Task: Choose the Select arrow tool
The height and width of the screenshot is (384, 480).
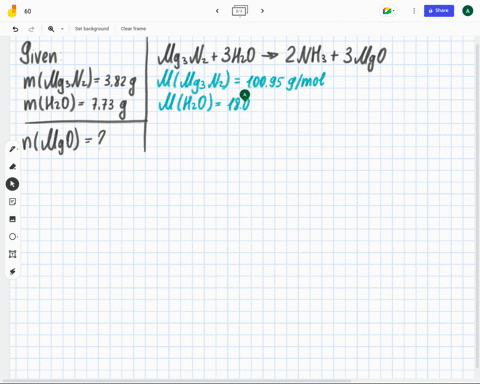Action: 12,184
